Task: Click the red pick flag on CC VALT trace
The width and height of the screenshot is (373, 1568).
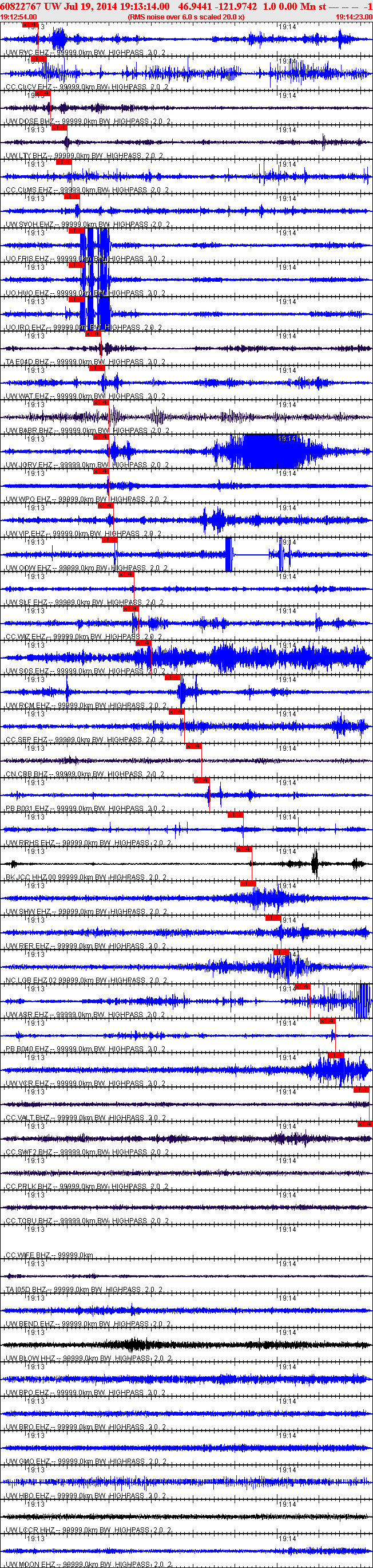Action: (362, 1090)
